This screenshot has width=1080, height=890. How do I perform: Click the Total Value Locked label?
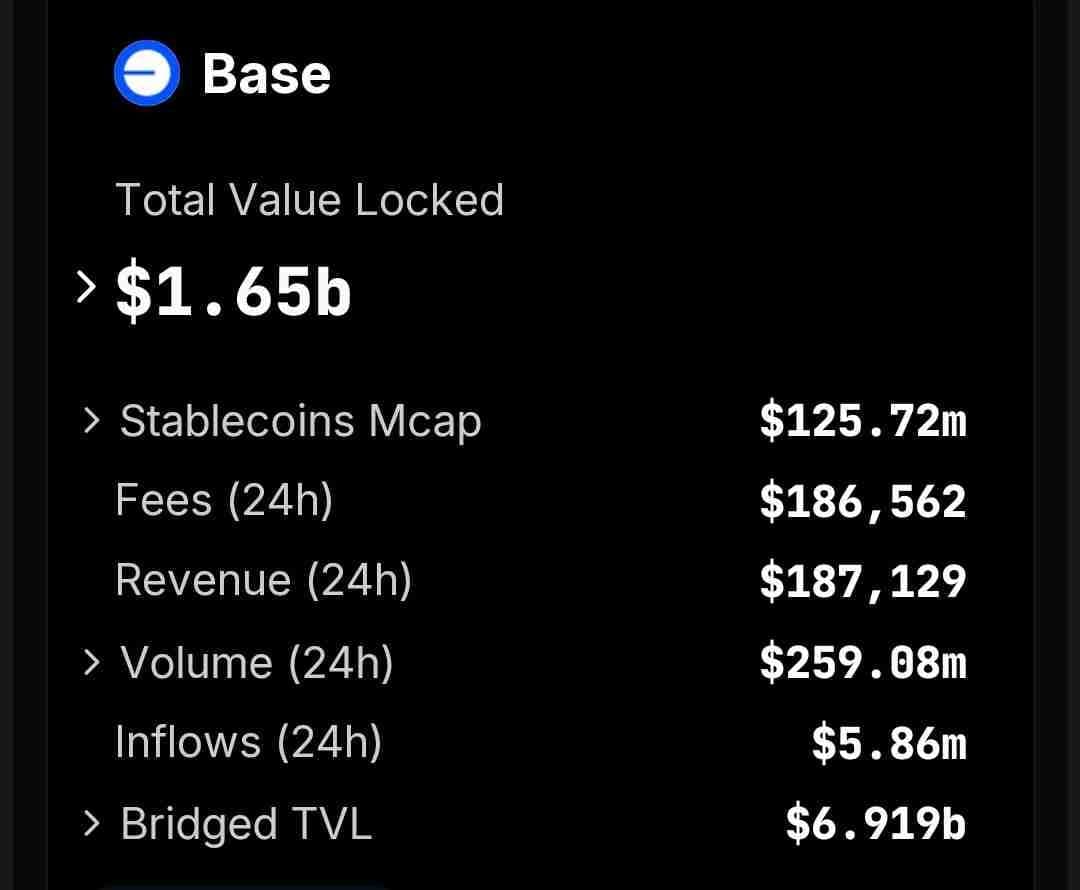309,200
